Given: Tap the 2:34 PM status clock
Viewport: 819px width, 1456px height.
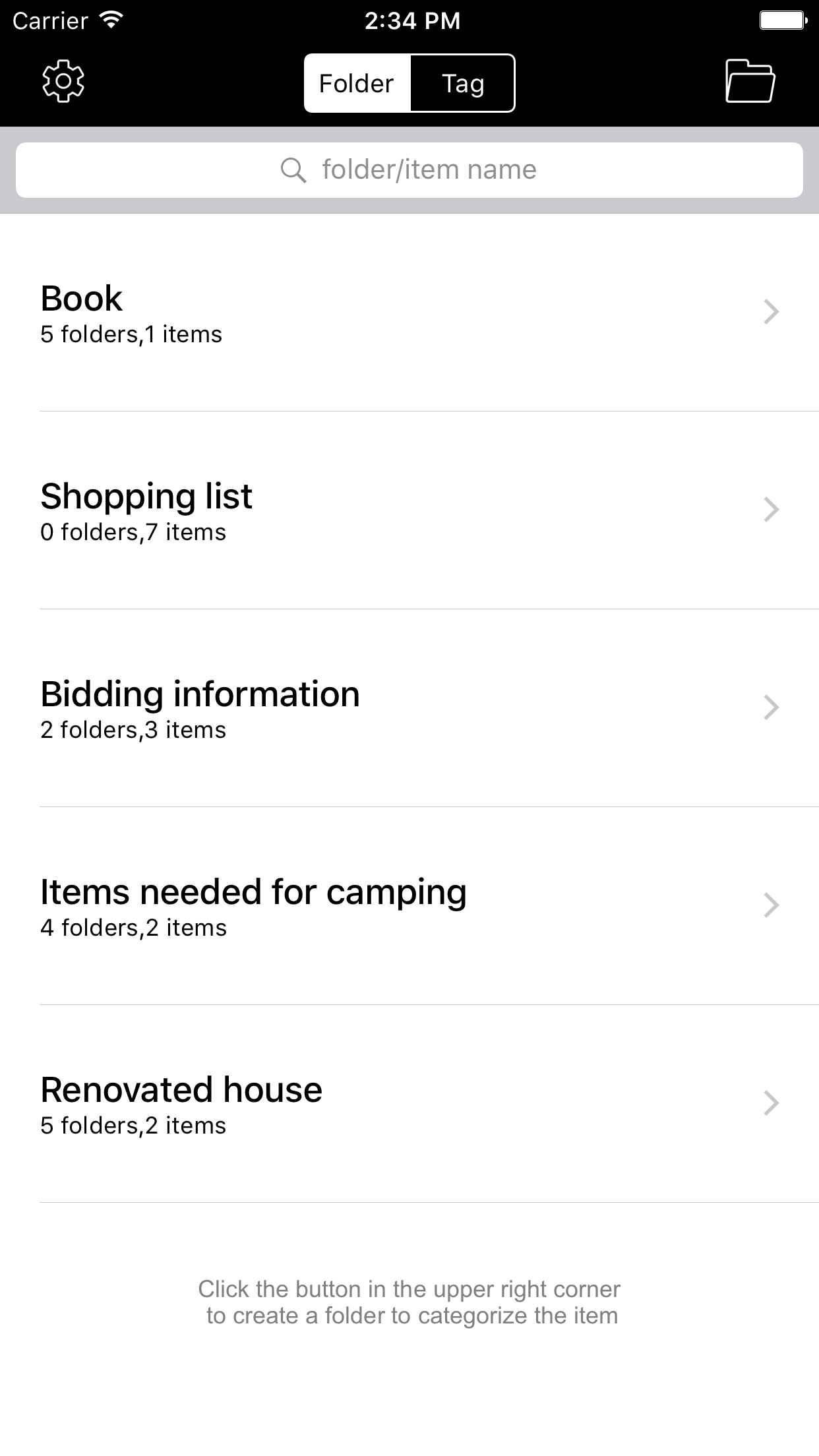Looking at the screenshot, I should pos(412,20).
